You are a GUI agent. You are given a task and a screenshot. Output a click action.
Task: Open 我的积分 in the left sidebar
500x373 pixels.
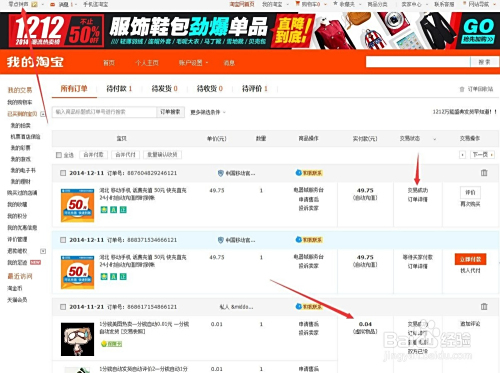(17, 216)
